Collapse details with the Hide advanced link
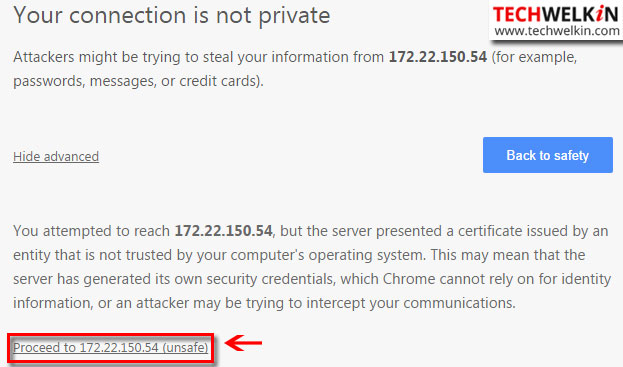 [x=56, y=156]
